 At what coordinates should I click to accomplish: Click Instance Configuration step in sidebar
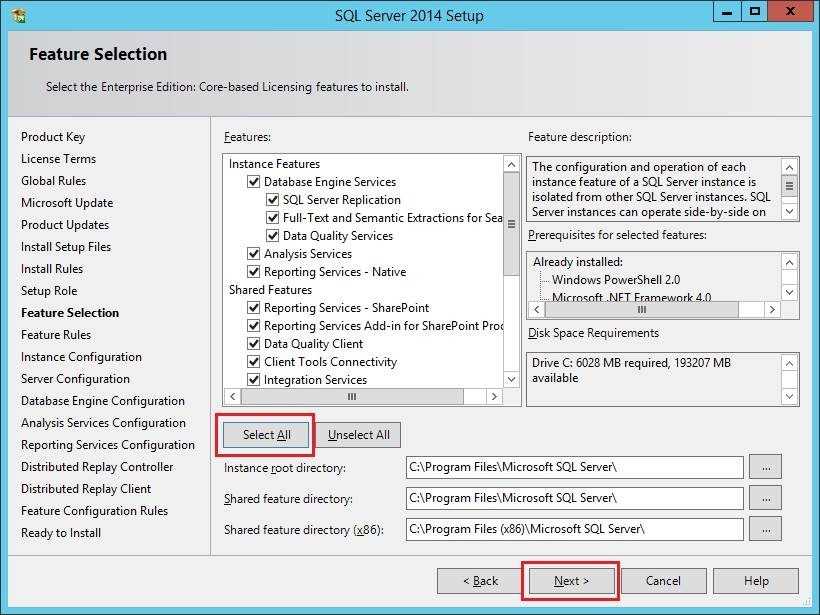tap(81, 357)
